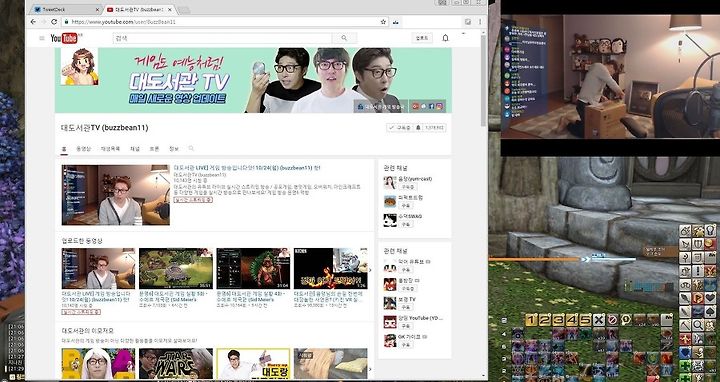Click the prohibition sign icon in game hotbar
The width and height of the screenshot is (720, 382).
point(613,320)
